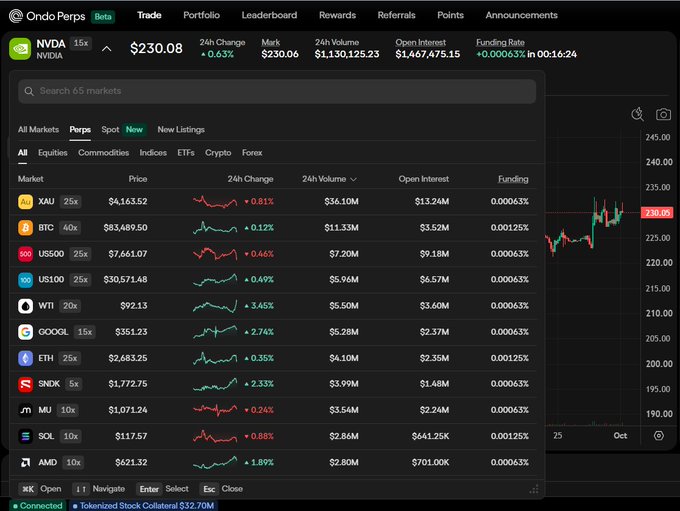The height and width of the screenshot is (511, 680).
Task: Sort by the 24h Change column header
Action: pyautogui.click(x=250, y=179)
